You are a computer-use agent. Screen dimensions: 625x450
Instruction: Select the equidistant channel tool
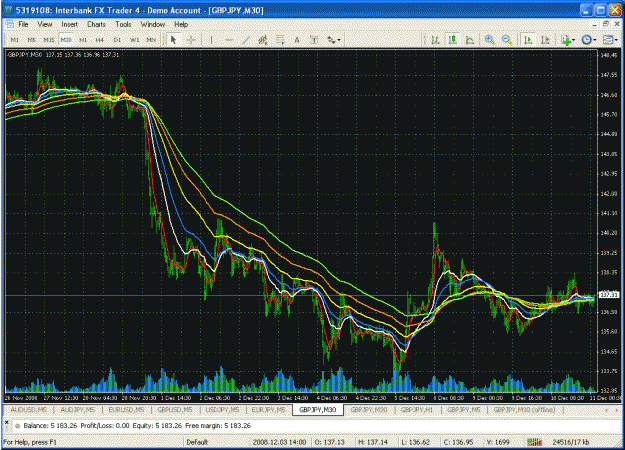click(x=263, y=40)
